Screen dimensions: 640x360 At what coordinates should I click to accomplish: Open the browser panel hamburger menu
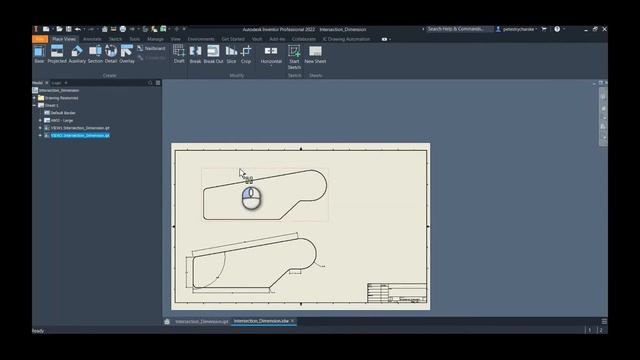tap(158, 83)
